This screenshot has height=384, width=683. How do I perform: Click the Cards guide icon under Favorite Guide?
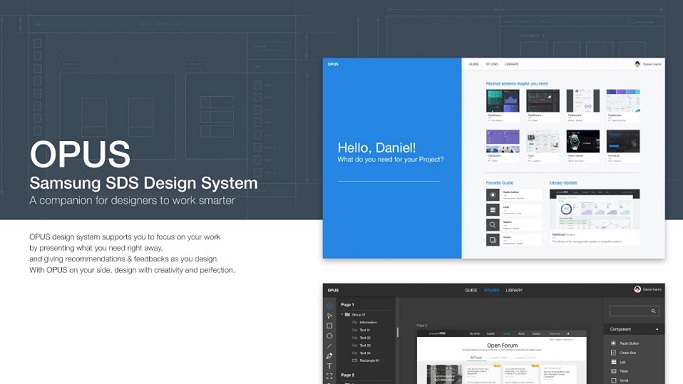pyautogui.click(x=493, y=240)
